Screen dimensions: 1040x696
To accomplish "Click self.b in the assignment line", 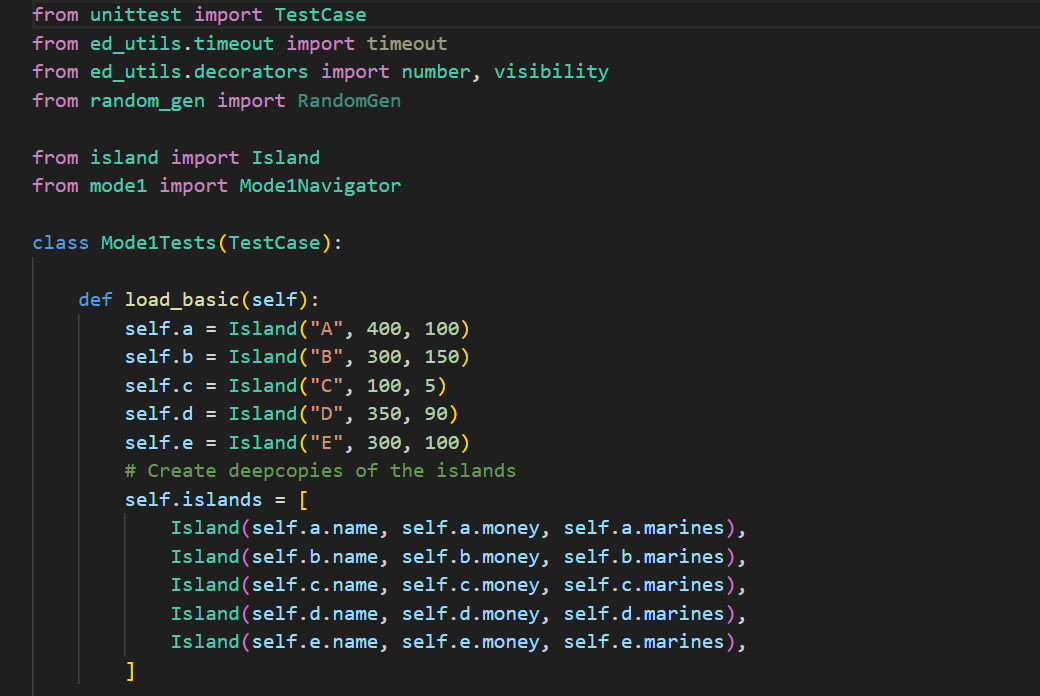I will click(159, 357).
